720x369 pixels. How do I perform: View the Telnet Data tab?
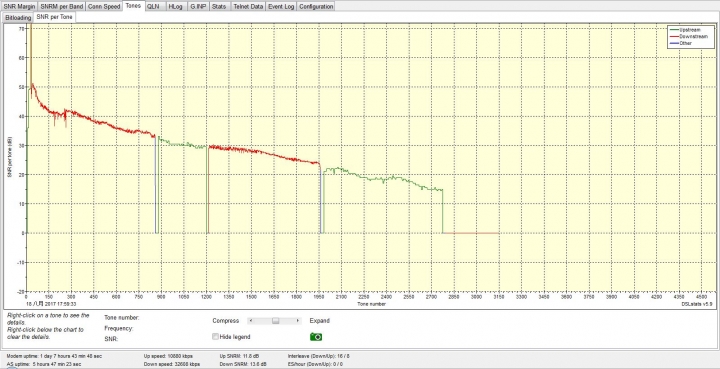248,6
